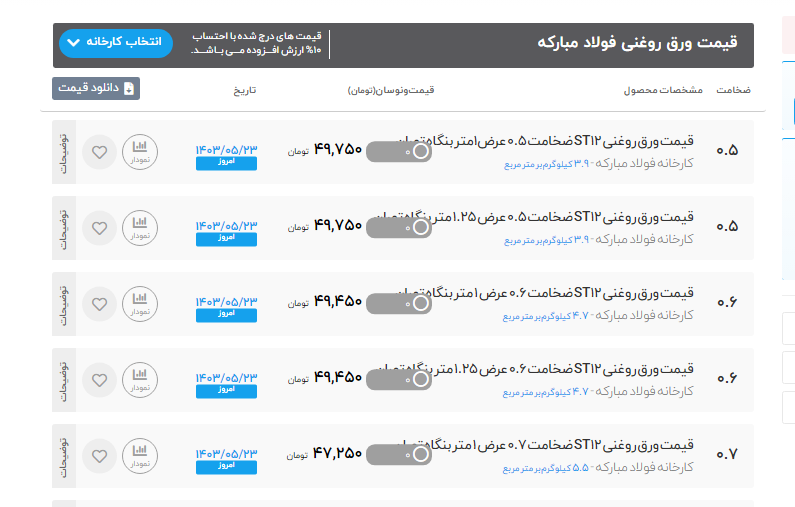This screenshot has width=795, height=507.
Task: Favorite the 0.5 thickness, 1 meter width product with heart
Action: click(99, 152)
